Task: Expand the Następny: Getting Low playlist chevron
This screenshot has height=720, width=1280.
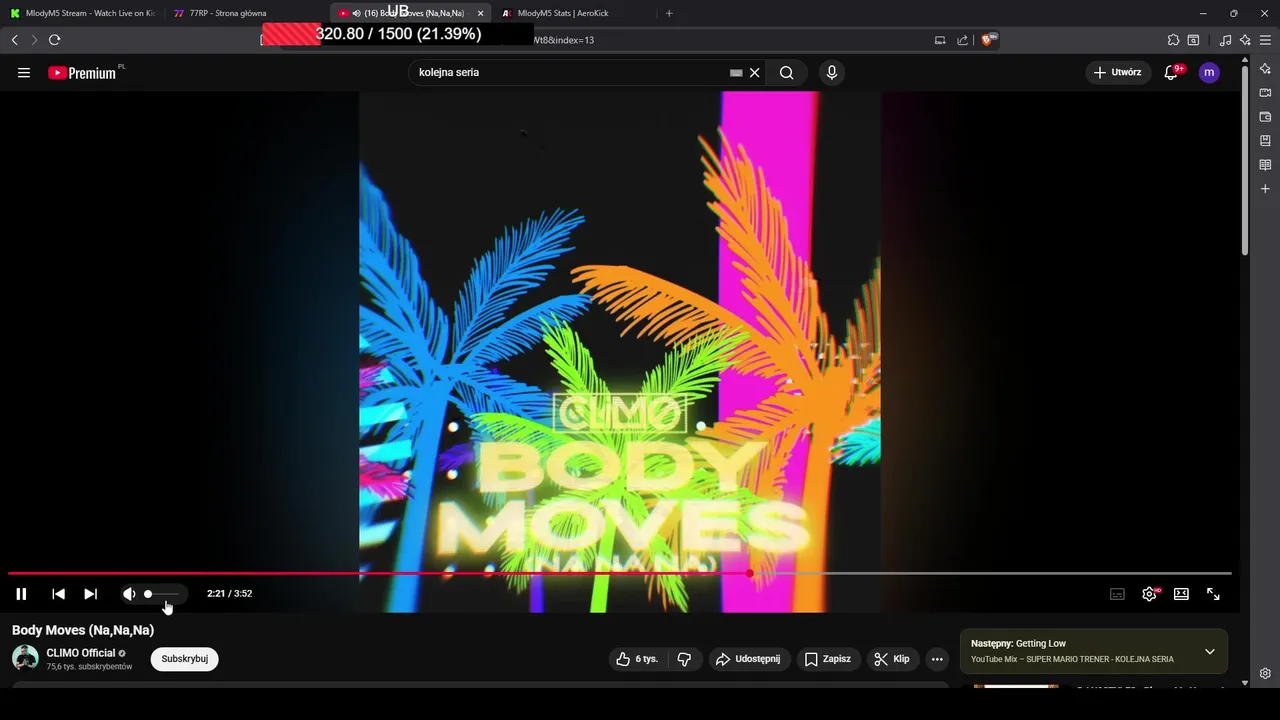Action: pos(1210,652)
